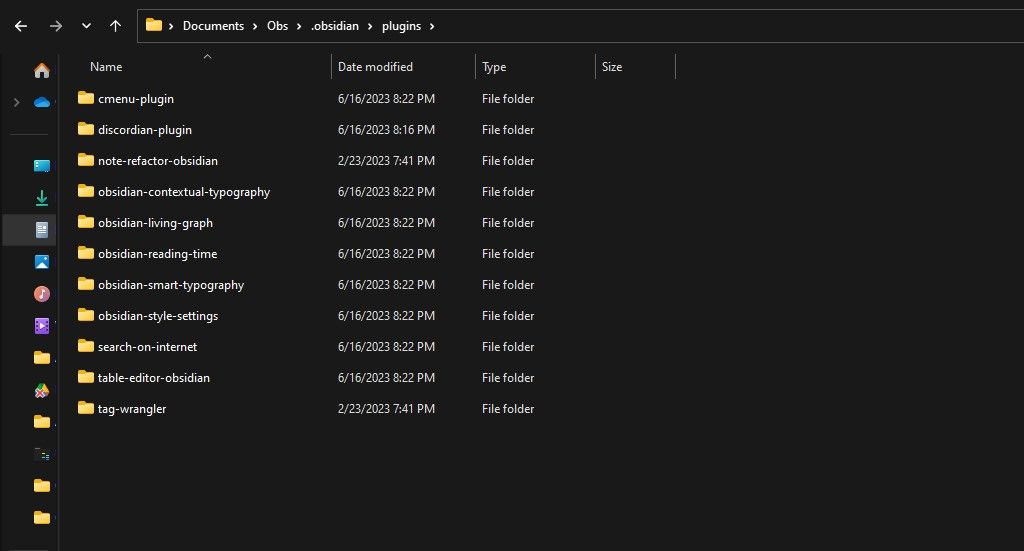Viewport: 1024px width, 551px height.
Task: Expand the chevron after Documents in breadcrumb
Action: [x=255, y=26]
